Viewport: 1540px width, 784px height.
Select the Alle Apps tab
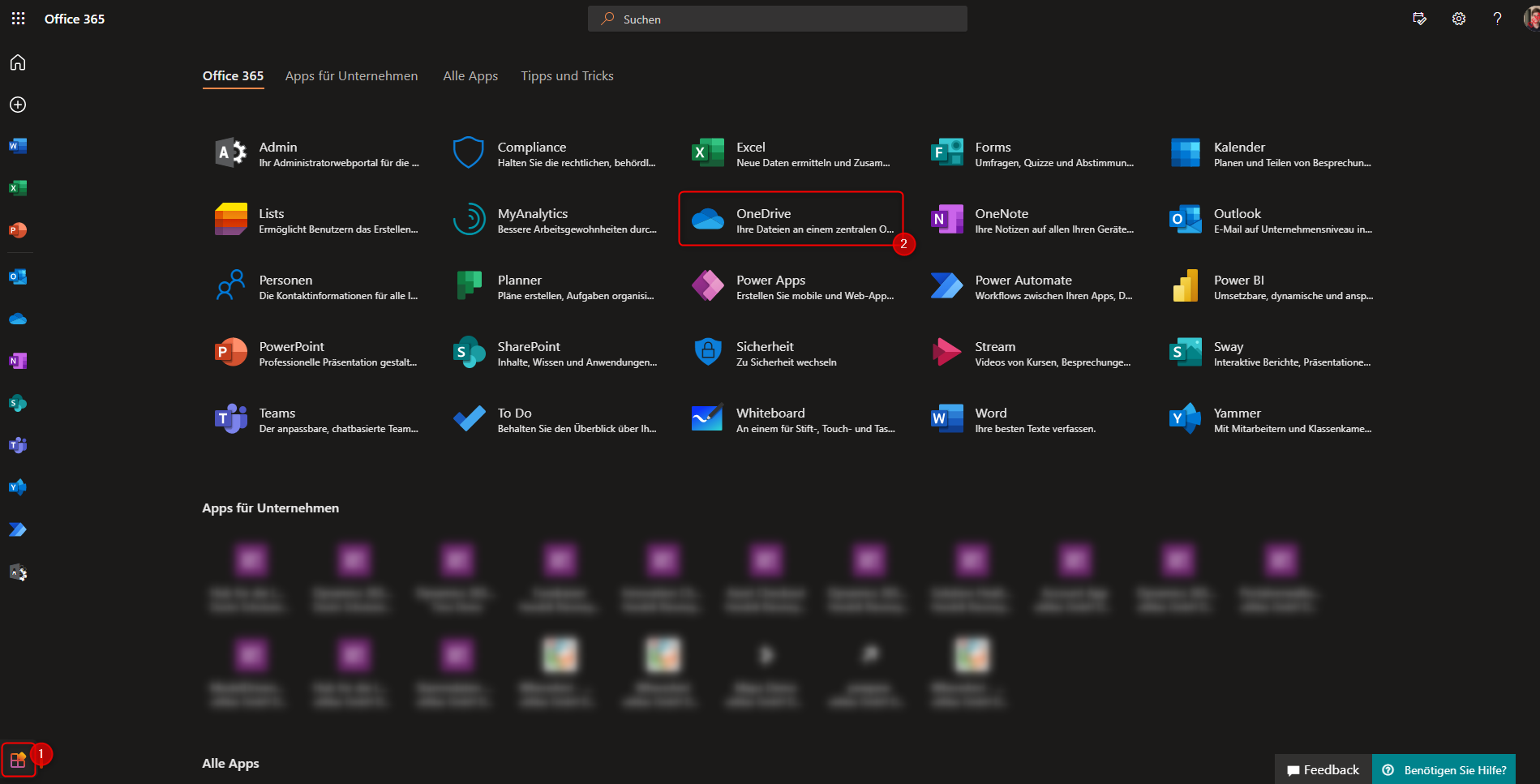[470, 76]
